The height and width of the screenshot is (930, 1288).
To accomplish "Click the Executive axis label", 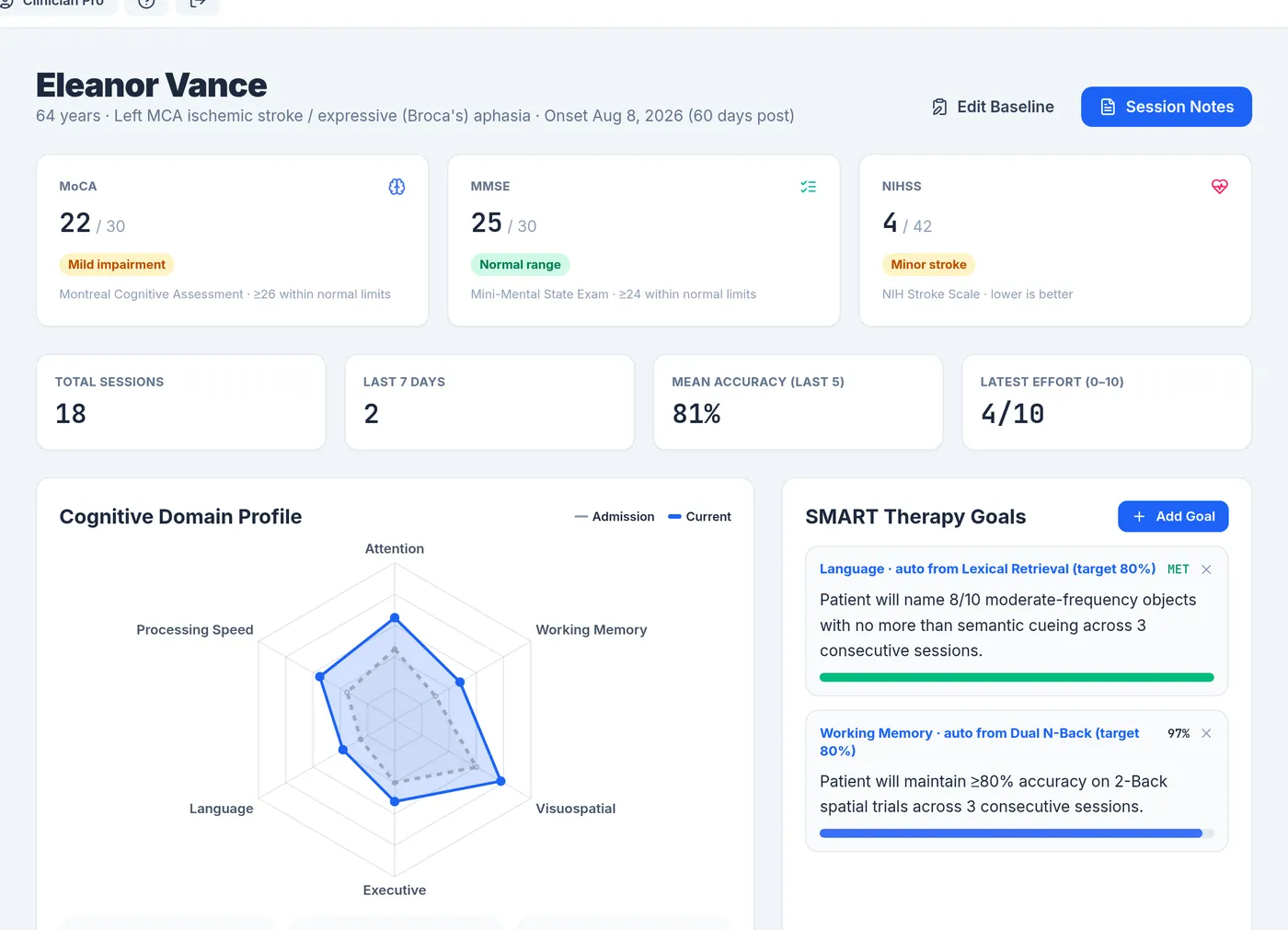I will (395, 890).
